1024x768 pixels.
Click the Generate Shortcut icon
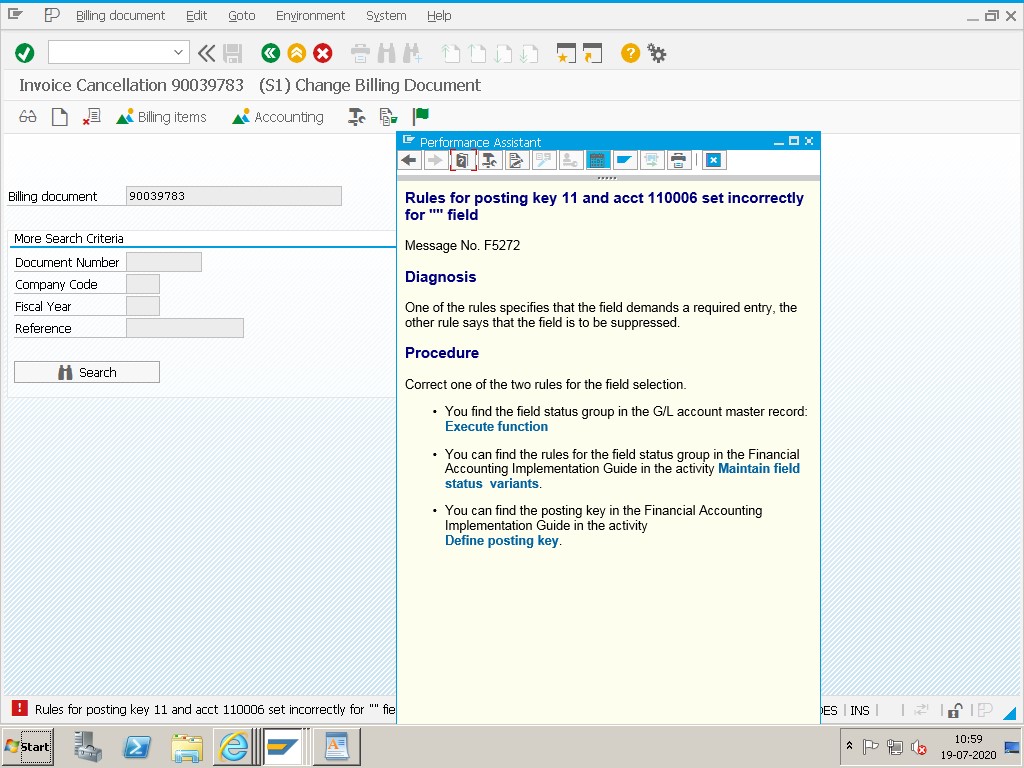(592, 53)
